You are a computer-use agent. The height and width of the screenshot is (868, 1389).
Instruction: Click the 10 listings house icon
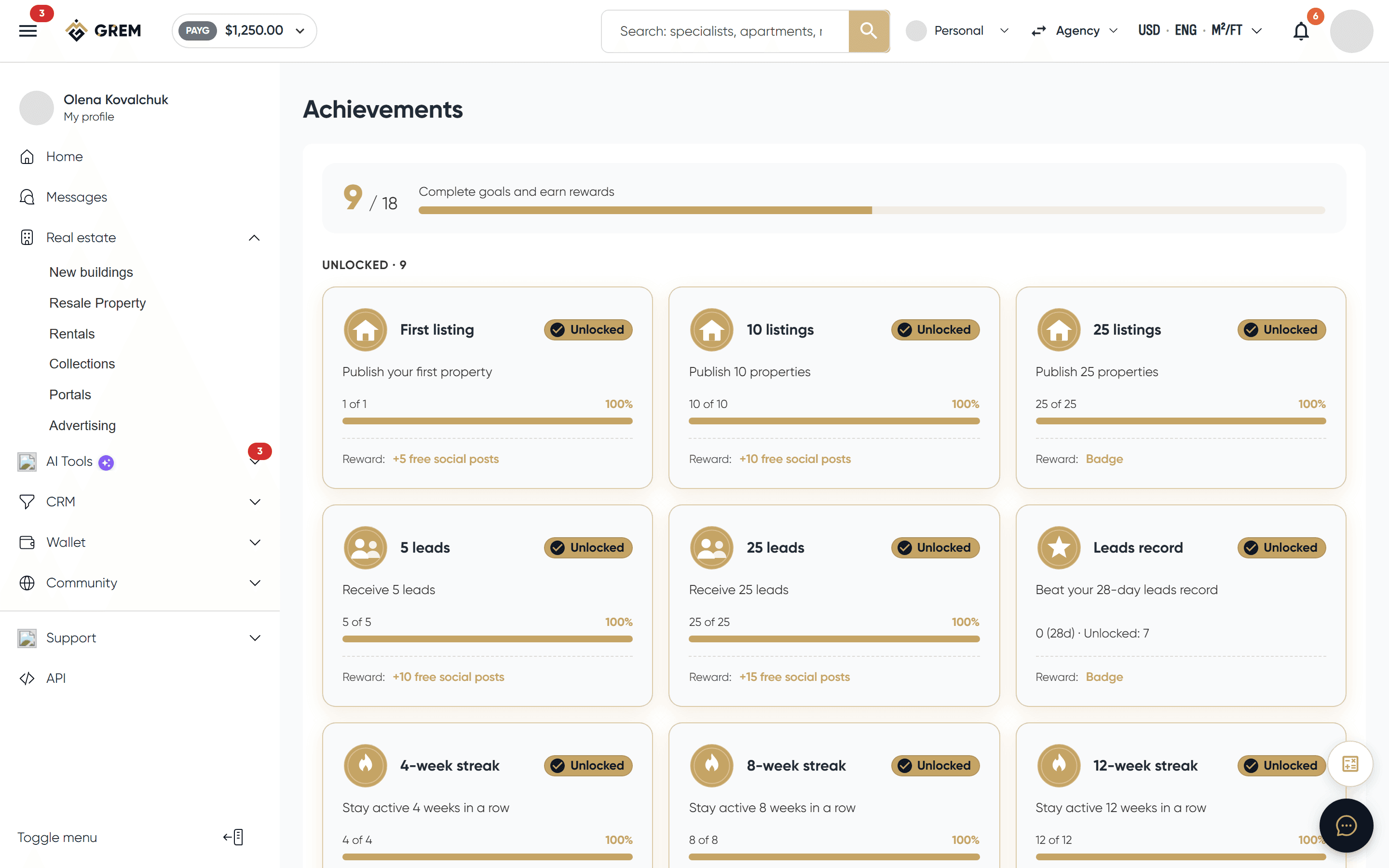[712, 329]
